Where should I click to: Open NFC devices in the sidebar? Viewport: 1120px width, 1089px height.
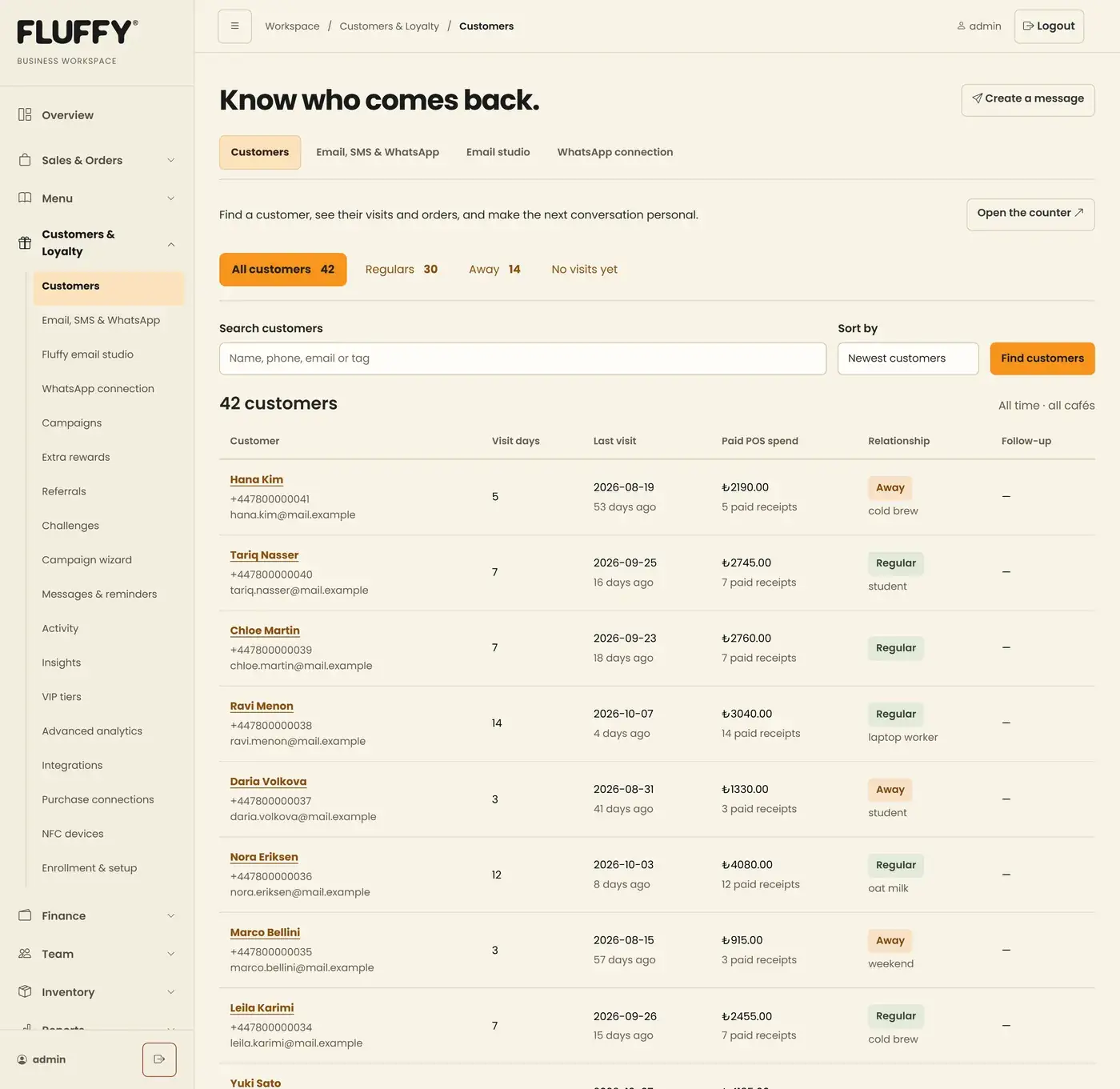coord(73,834)
